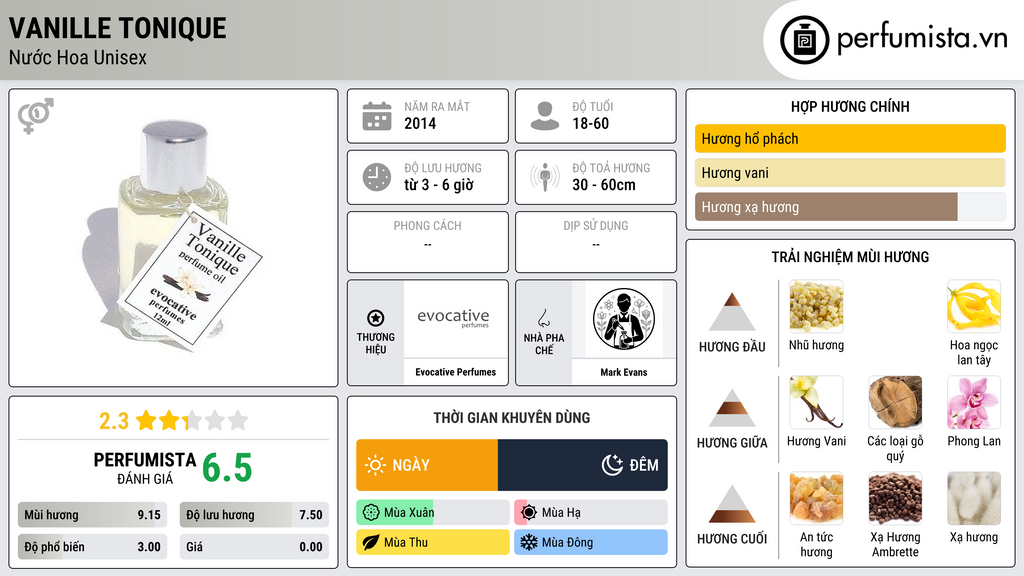Open the Mark Evans perfumer link

point(624,372)
